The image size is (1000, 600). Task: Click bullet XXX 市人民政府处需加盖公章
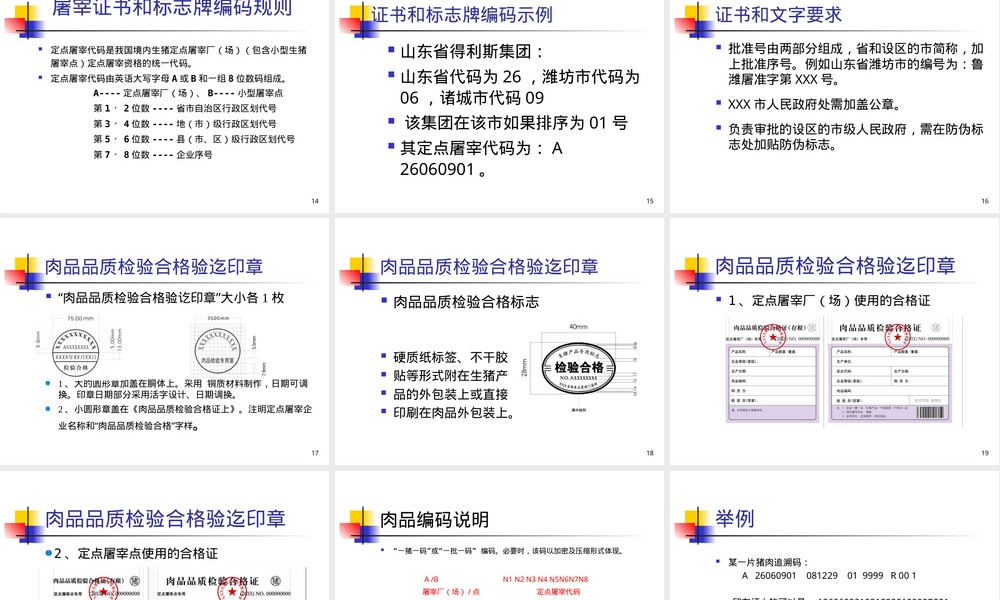point(814,104)
